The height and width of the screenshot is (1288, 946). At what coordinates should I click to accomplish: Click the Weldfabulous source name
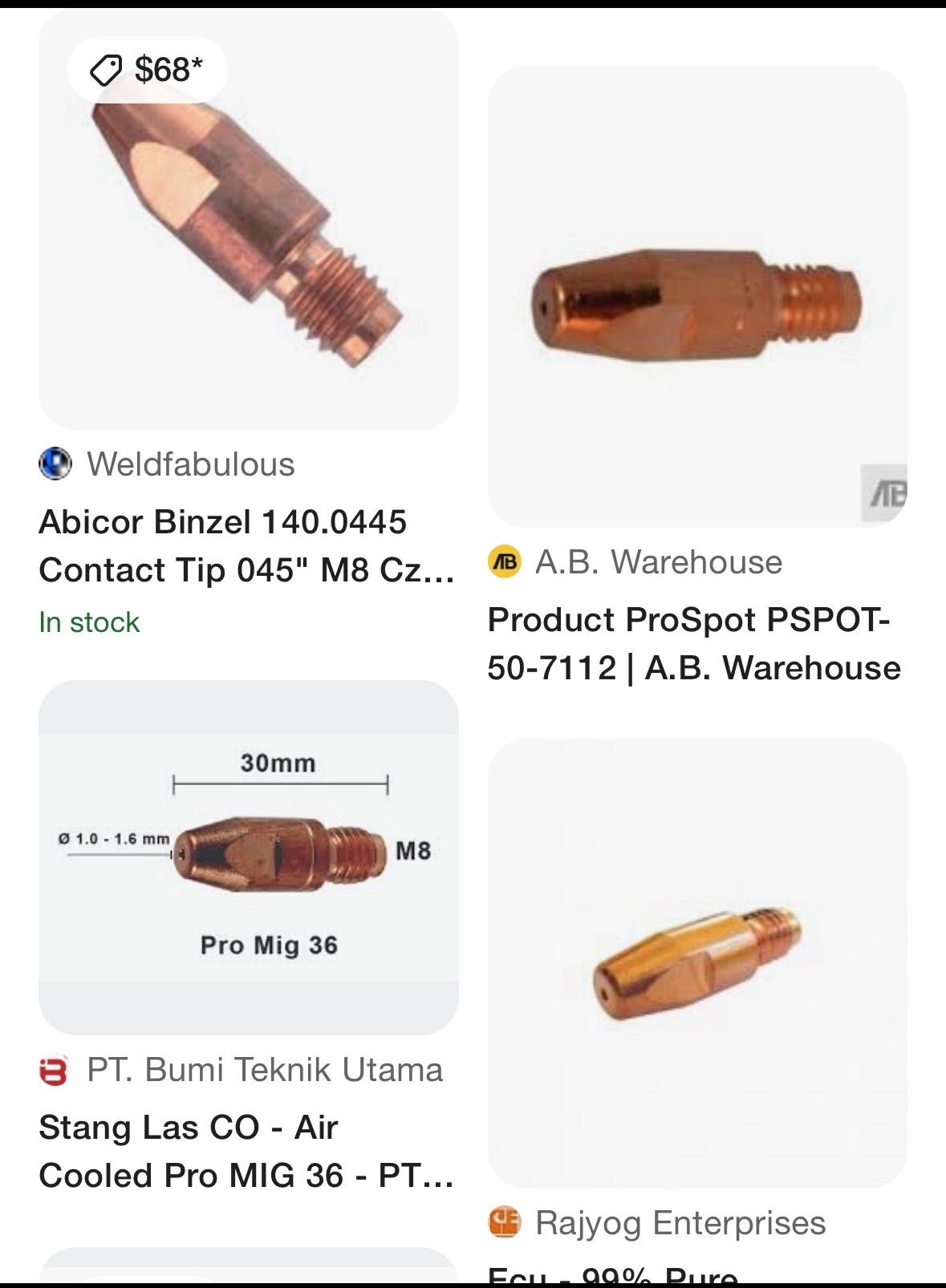coord(191,464)
